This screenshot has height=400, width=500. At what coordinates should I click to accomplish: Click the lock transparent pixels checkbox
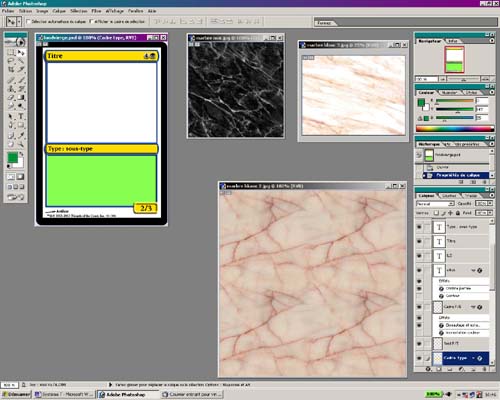click(436, 213)
